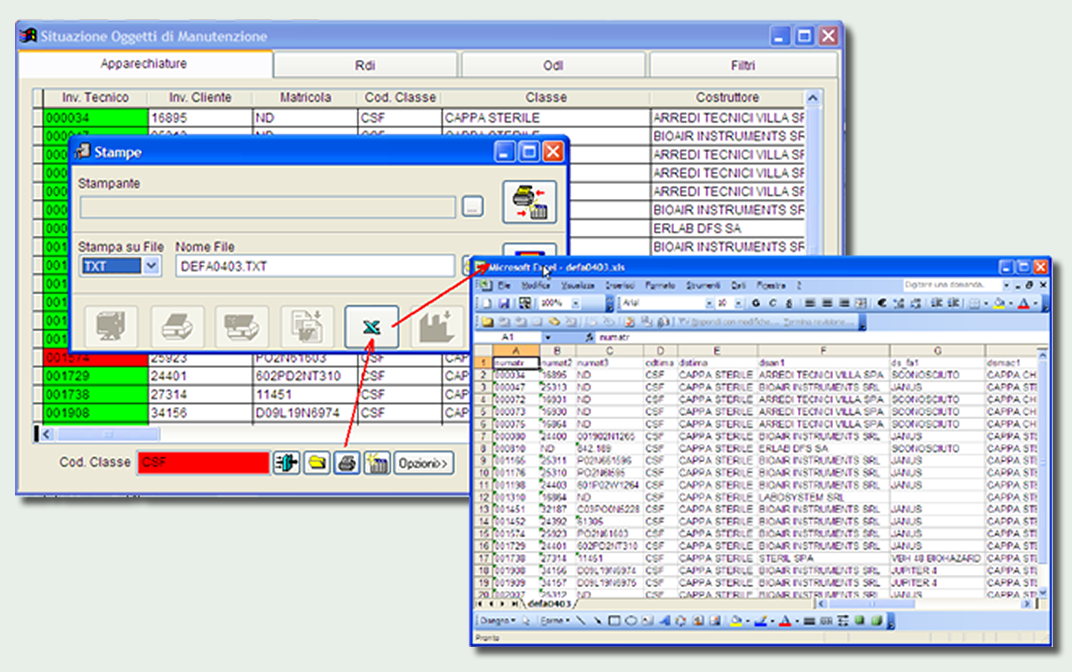Center align in Excel toolbar

(x=827, y=303)
